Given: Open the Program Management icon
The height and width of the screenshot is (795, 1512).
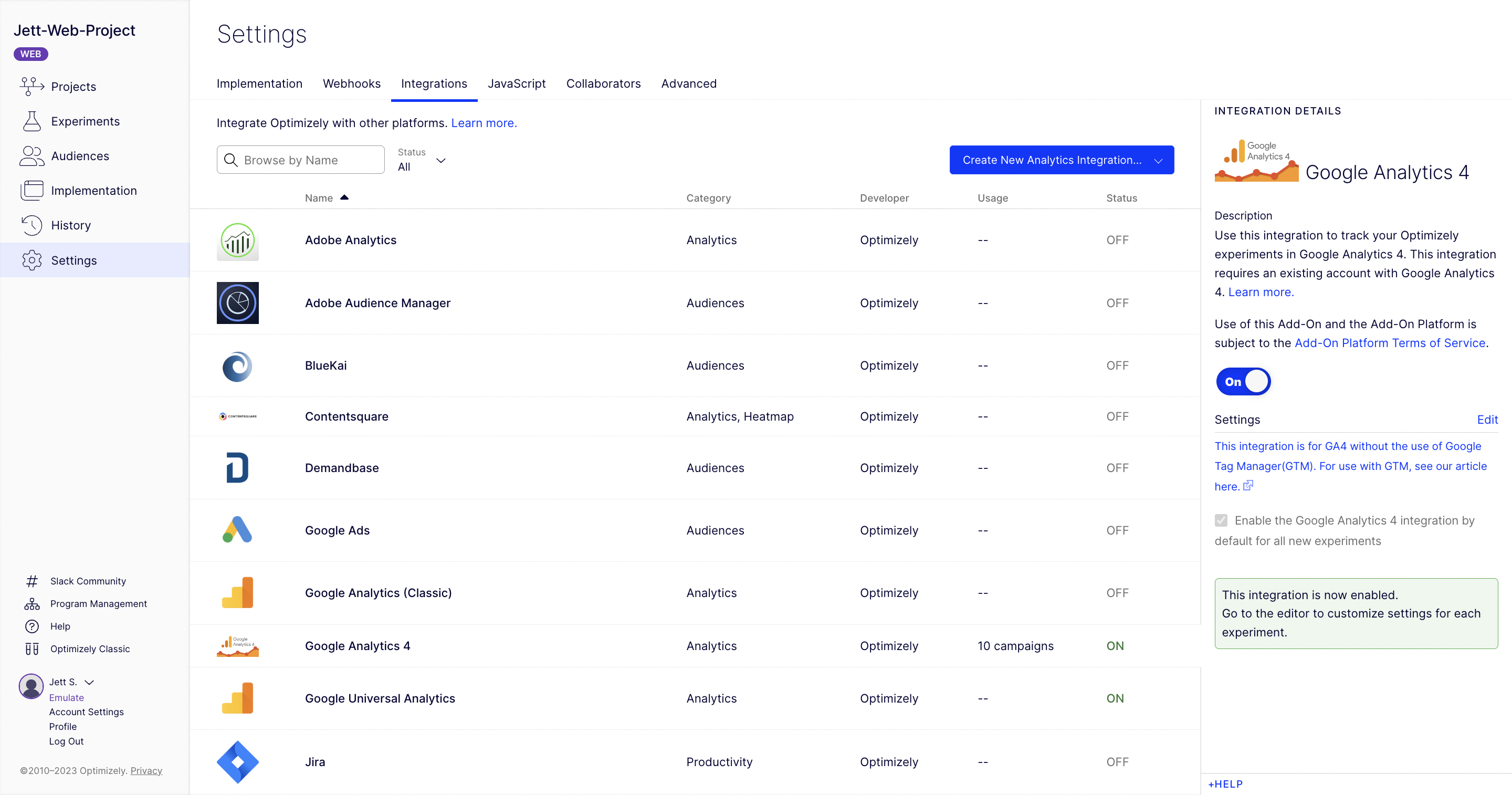Looking at the screenshot, I should (31, 603).
